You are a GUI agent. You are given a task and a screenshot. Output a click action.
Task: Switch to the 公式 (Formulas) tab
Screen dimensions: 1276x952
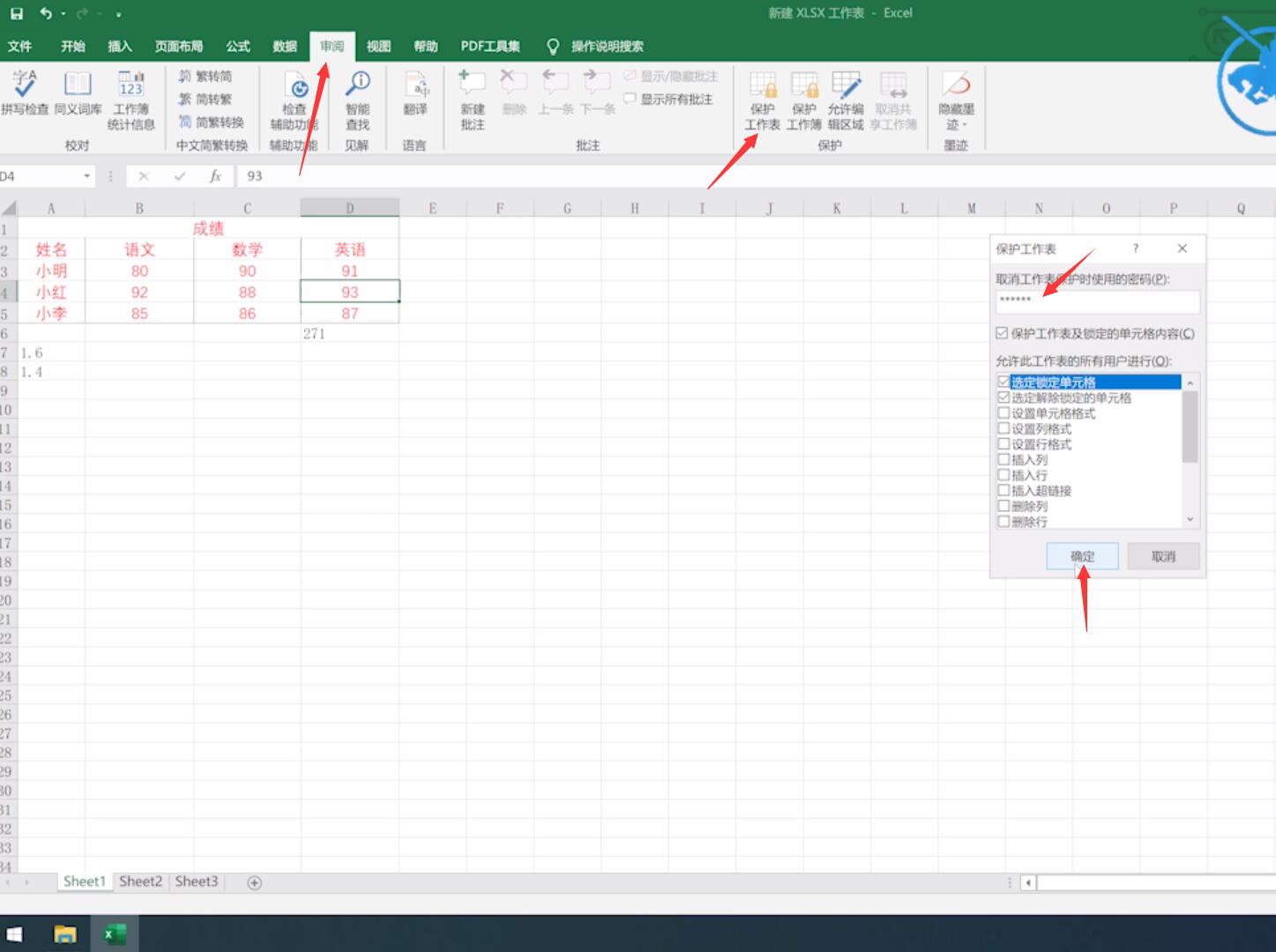click(x=238, y=46)
